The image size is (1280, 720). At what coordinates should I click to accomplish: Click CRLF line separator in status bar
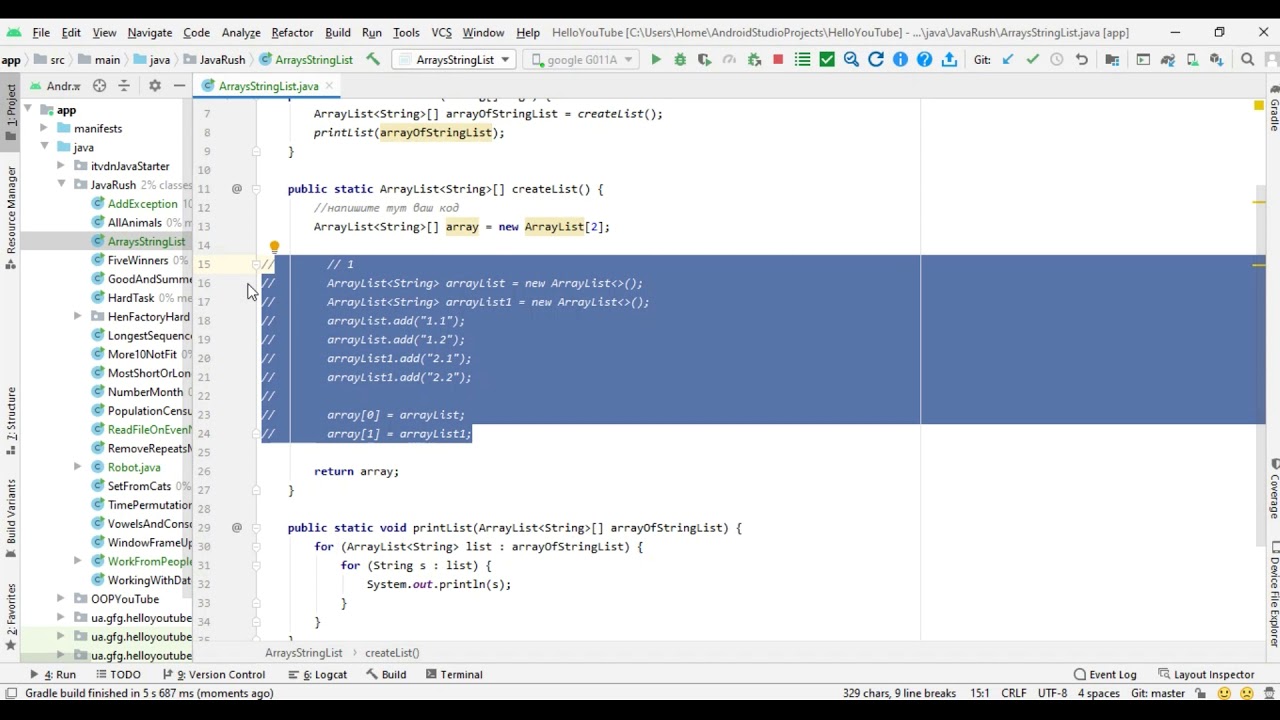click(x=1013, y=693)
